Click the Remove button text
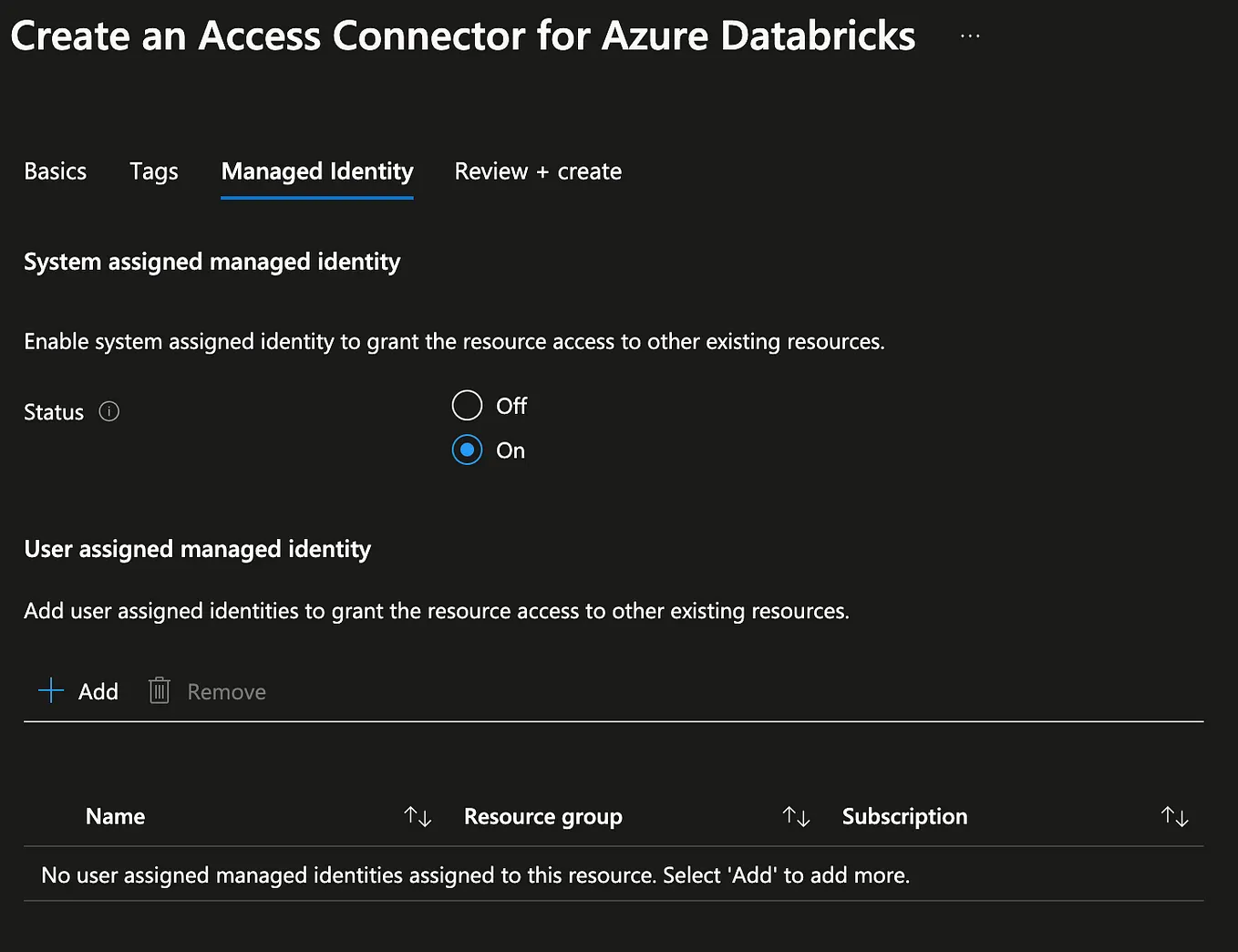The width and height of the screenshot is (1238, 952). tap(227, 692)
